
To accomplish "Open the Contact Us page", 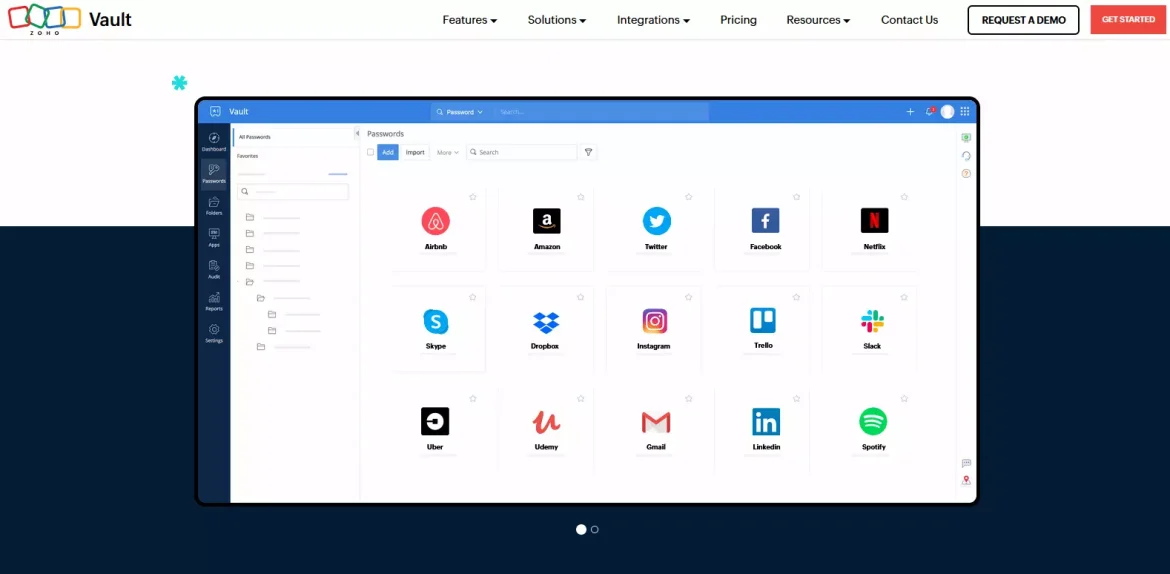I will pyautogui.click(x=910, y=20).
